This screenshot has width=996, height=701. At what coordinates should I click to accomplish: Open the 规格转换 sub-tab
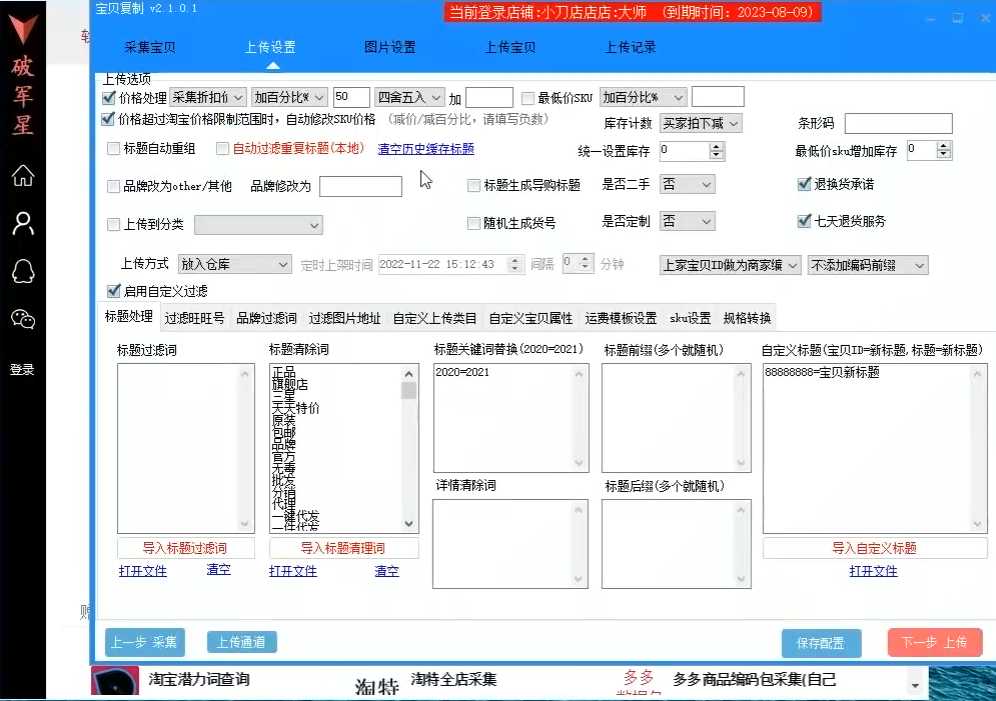[x=747, y=318]
